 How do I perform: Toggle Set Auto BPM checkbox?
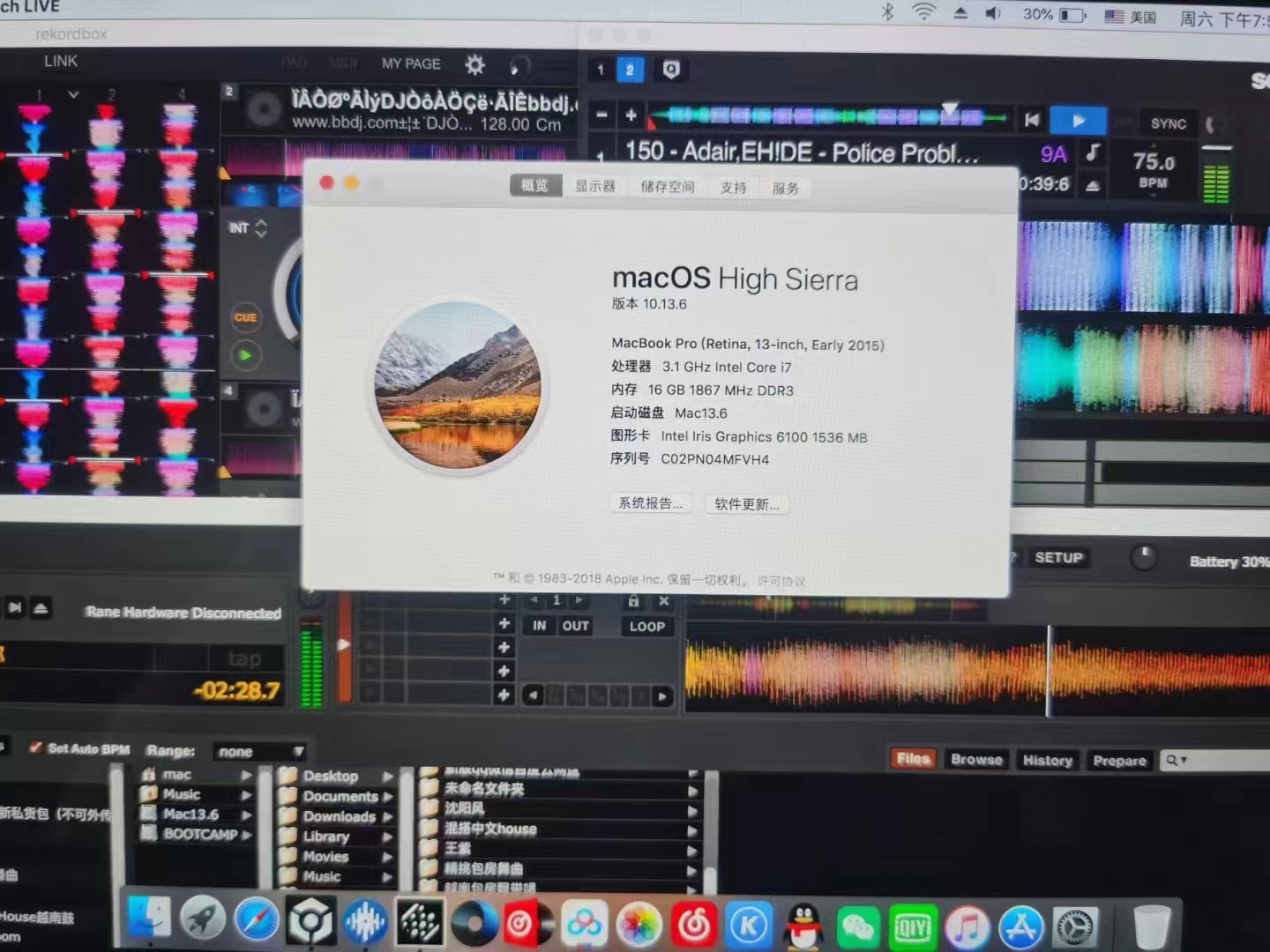coord(36,747)
